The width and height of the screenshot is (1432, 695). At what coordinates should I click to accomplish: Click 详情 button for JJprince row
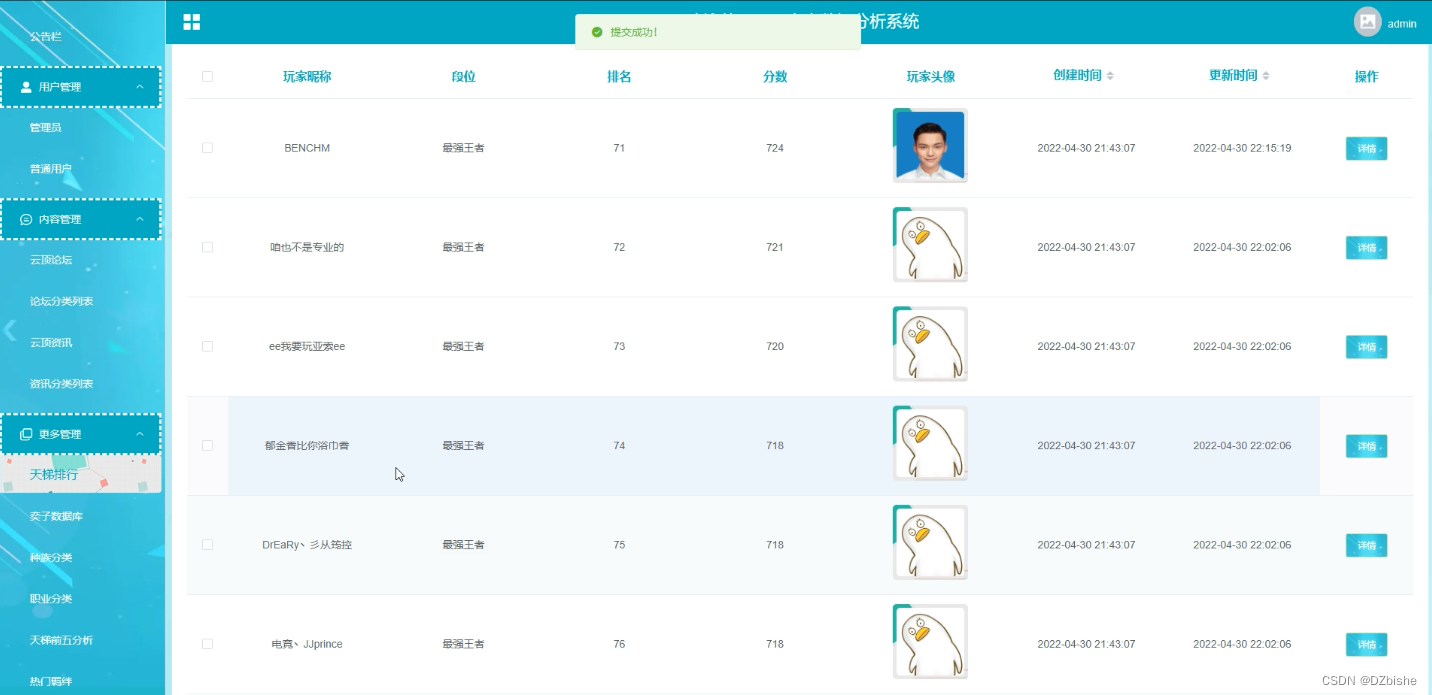pyautogui.click(x=1366, y=643)
